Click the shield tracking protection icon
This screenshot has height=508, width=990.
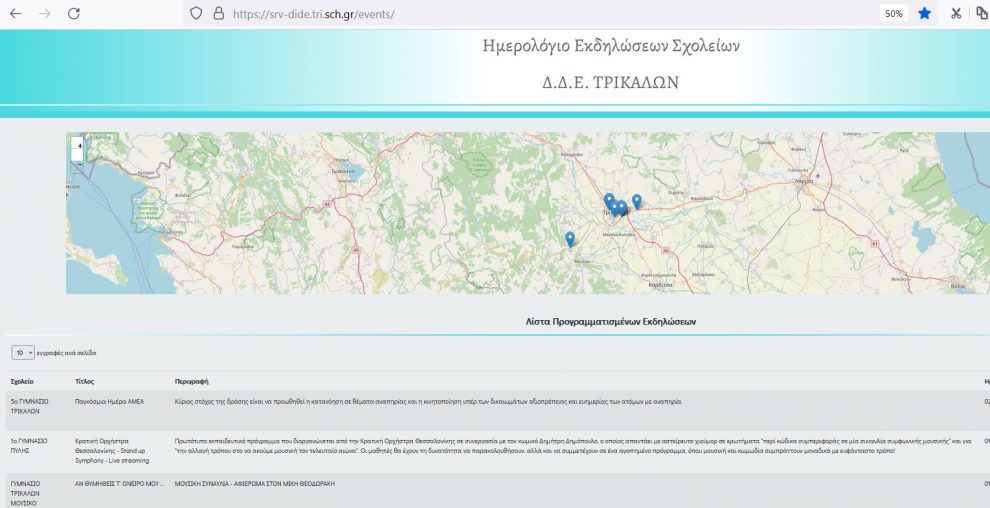[196, 14]
